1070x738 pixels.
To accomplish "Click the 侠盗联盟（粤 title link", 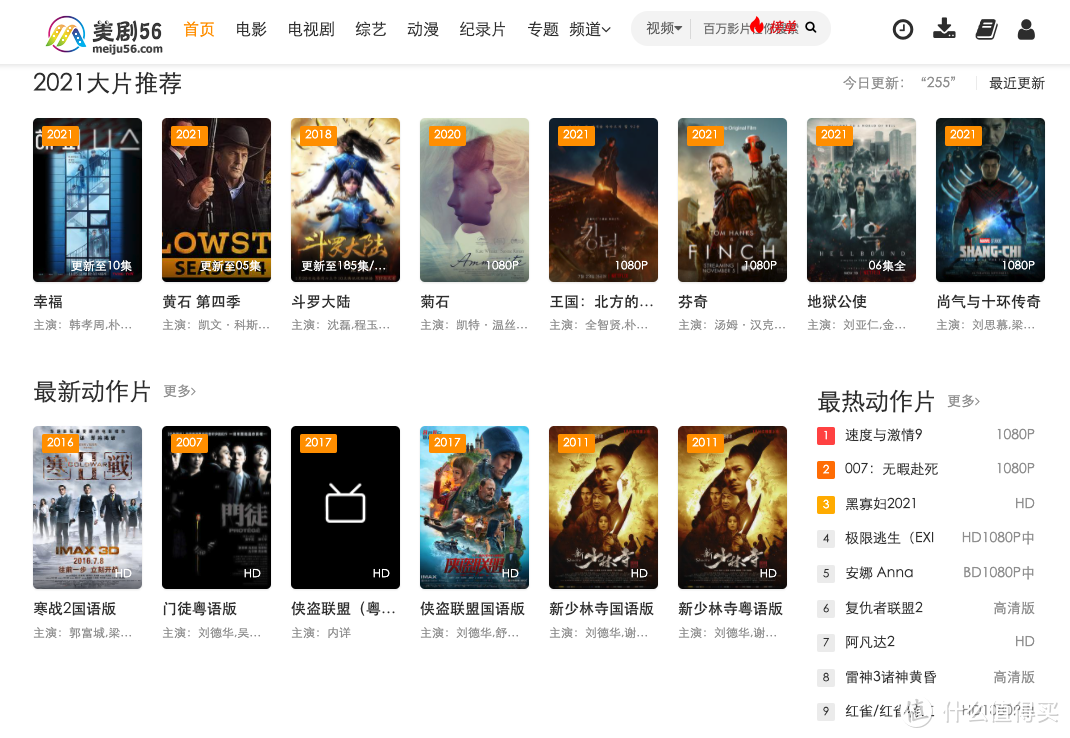I will (x=343, y=608).
